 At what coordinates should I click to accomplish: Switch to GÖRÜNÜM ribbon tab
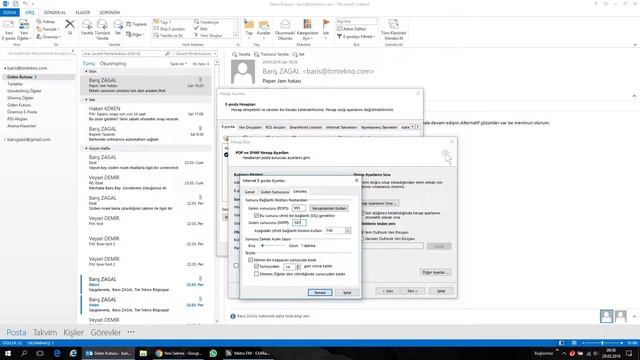pos(110,13)
